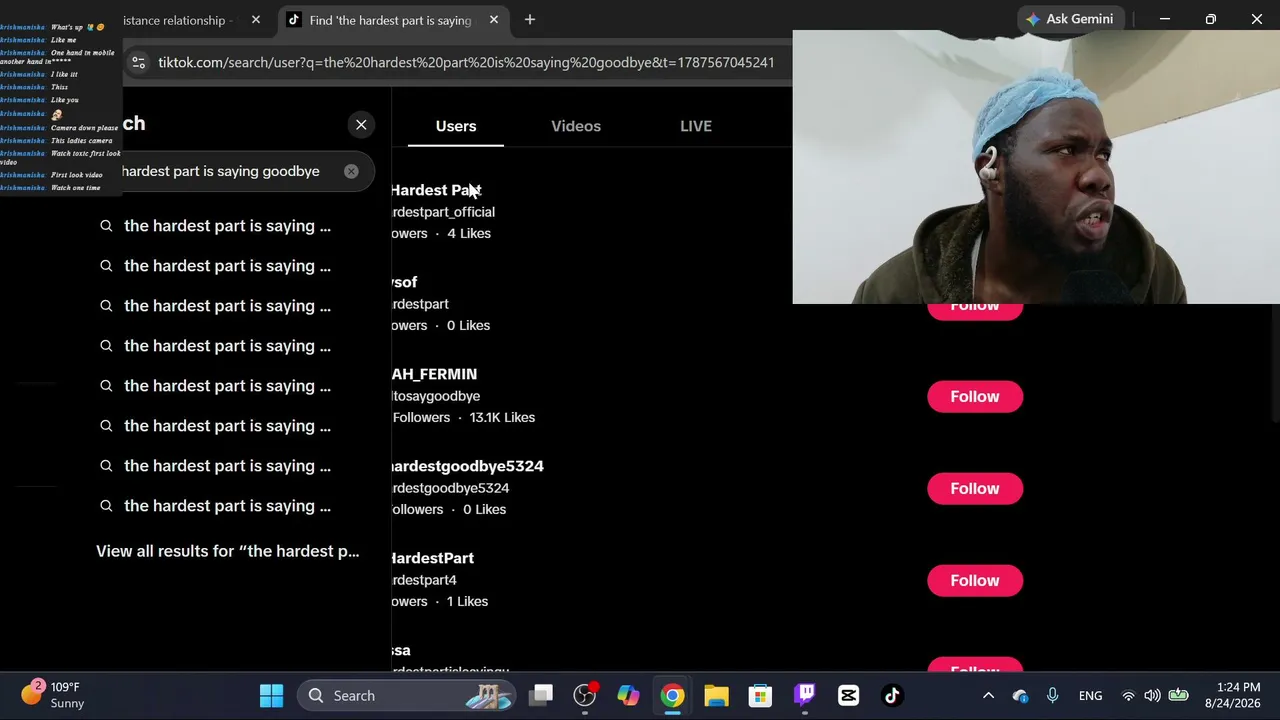Open Microsoft Store from the taskbar
The height and width of the screenshot is (720, 1280).
coord(760,696)
